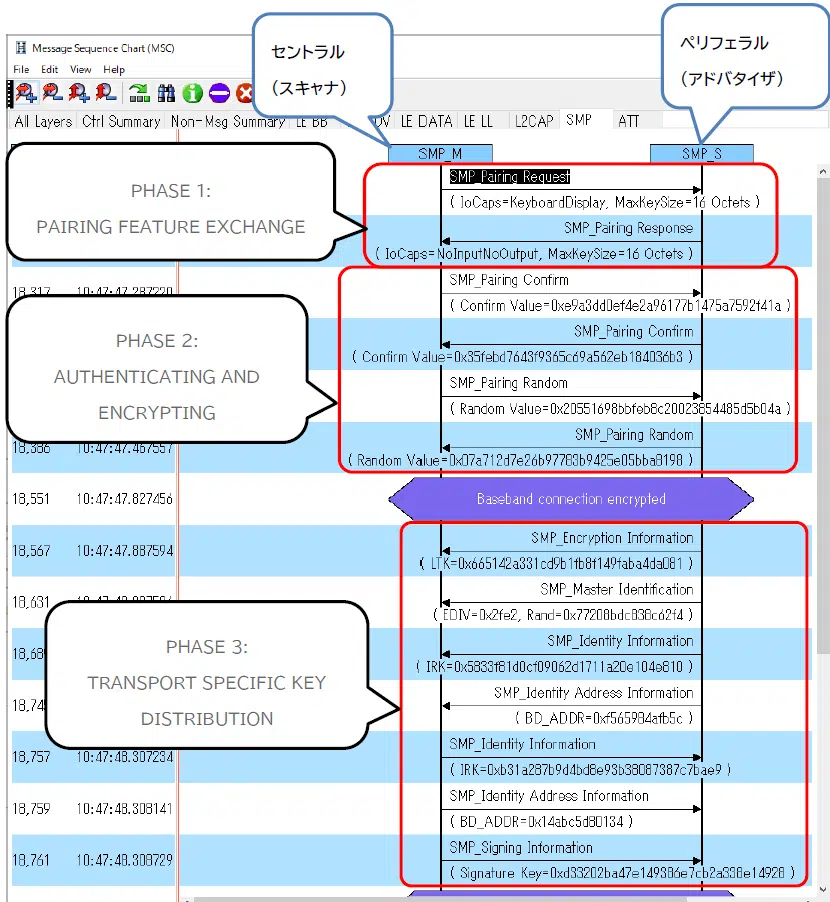Screen dimensions: 830x902
Task: Click the first zoom-out magnifier icon
Action: [x=53, y=93]
